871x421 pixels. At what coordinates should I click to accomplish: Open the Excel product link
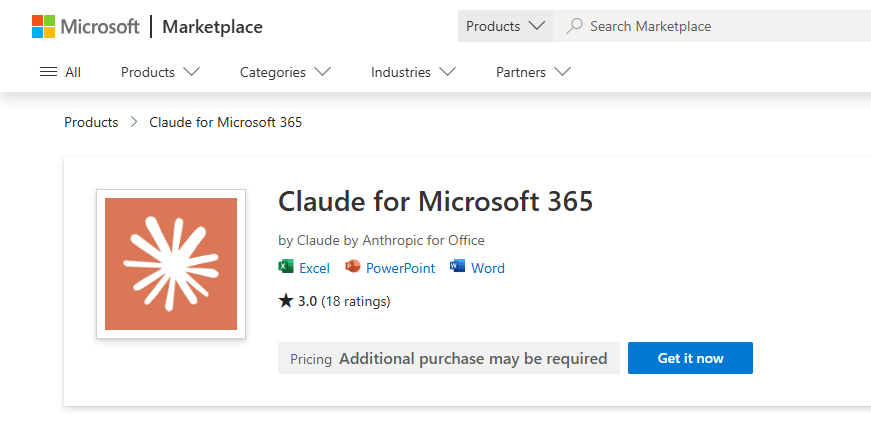[x=314, y=268]
